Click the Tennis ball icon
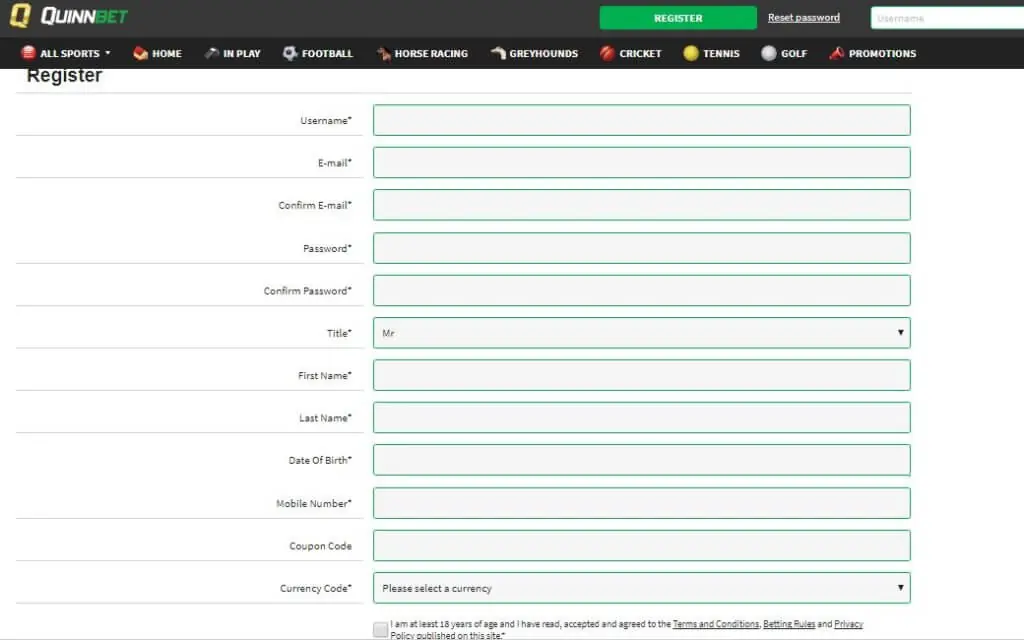 coord(691,53)
